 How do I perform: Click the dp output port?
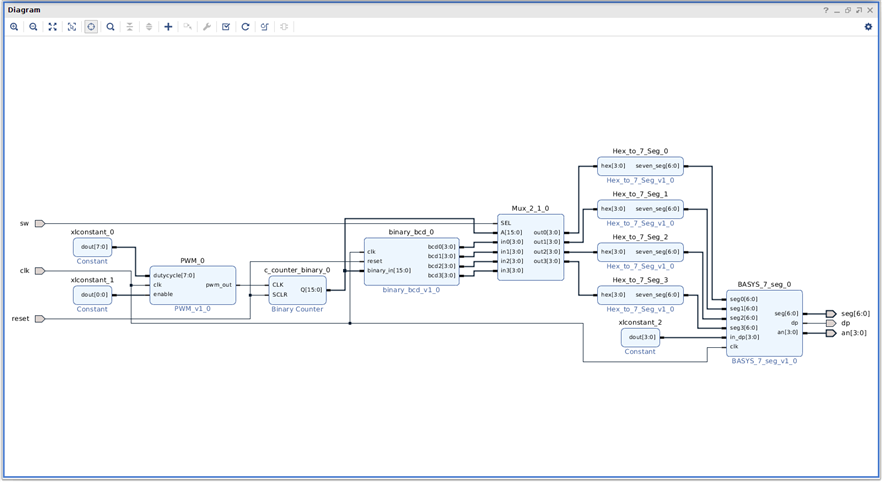click(830, 323)
